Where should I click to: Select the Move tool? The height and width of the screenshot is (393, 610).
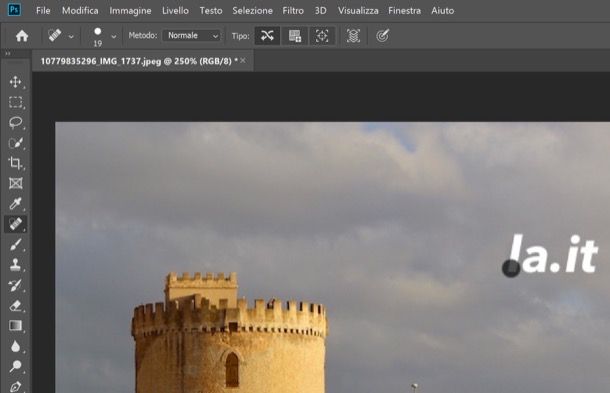click(x=16, y=82)
